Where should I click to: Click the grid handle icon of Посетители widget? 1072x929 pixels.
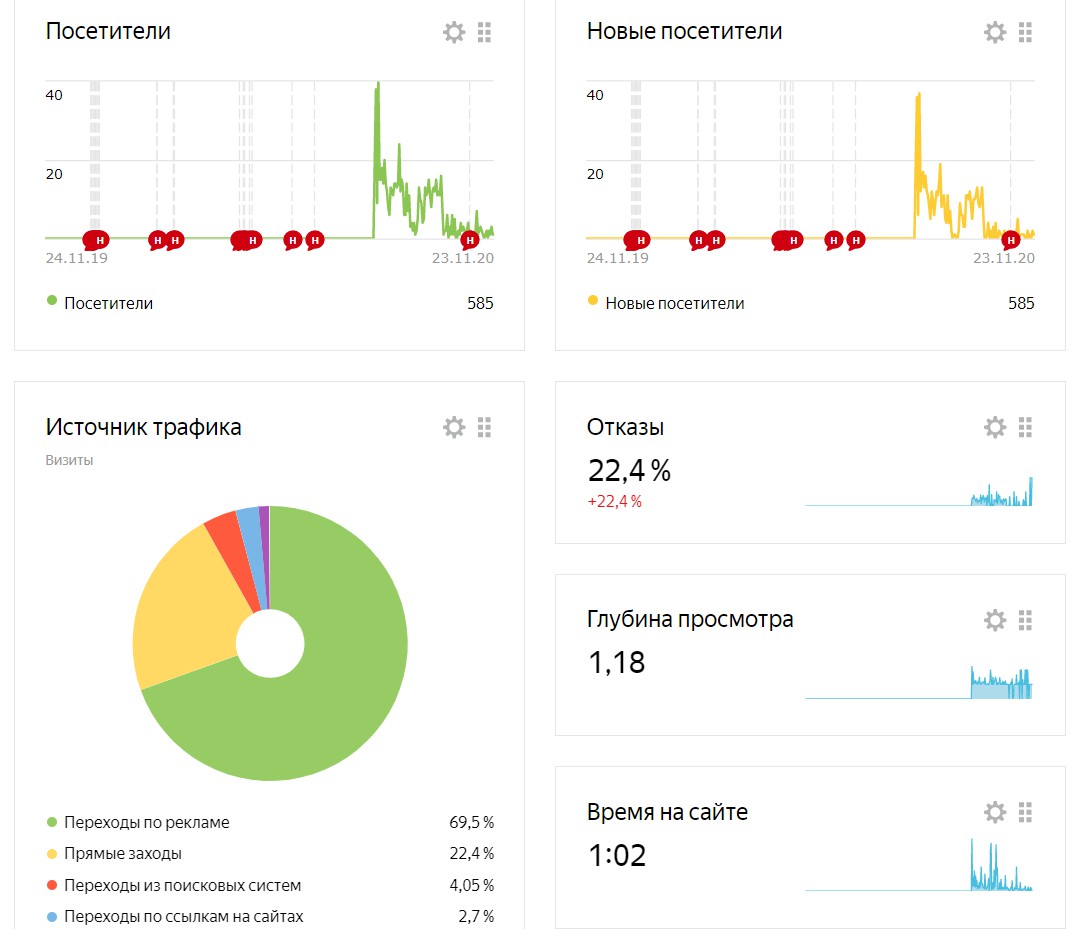(485, 32)
